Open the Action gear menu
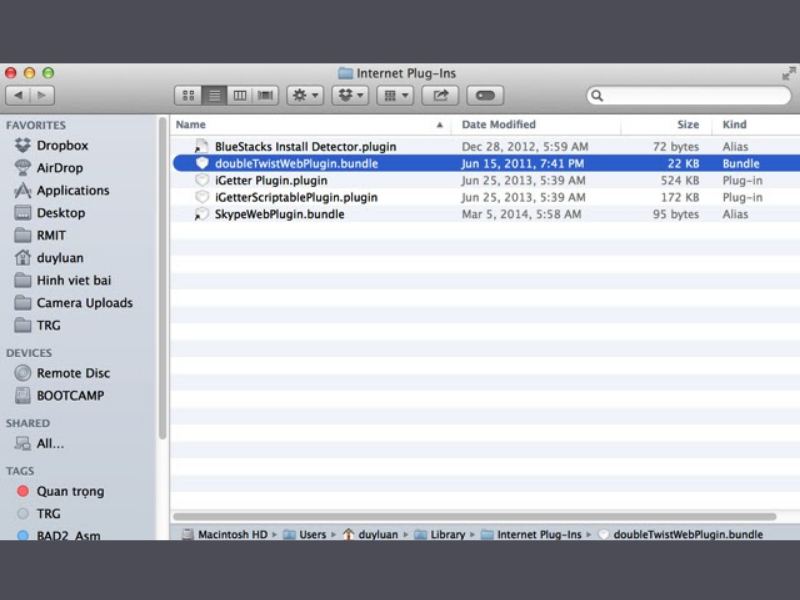 (305, 95)
